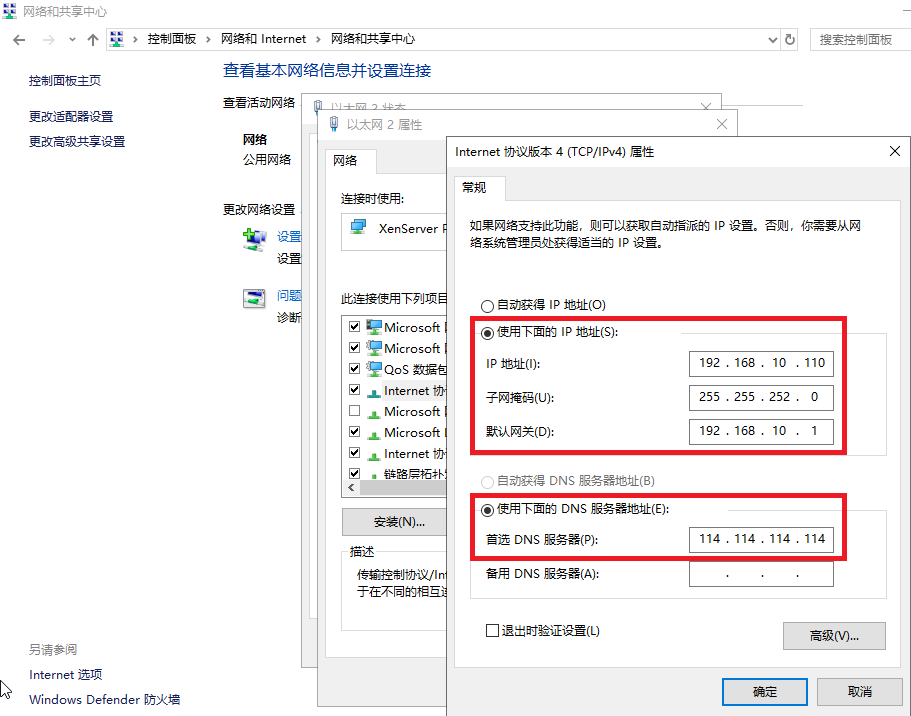
Task: Select the 自动获得 IP 地址(O) radio button
Action: tap(488, 306)
